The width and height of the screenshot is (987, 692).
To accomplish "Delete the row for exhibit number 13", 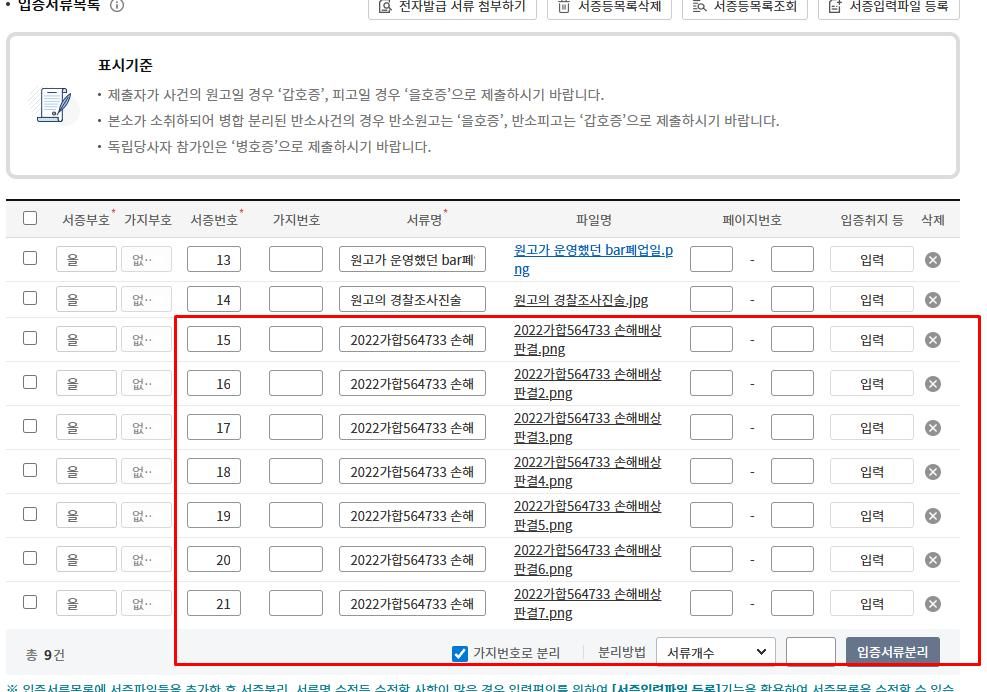I will click(x=932, y=260).
